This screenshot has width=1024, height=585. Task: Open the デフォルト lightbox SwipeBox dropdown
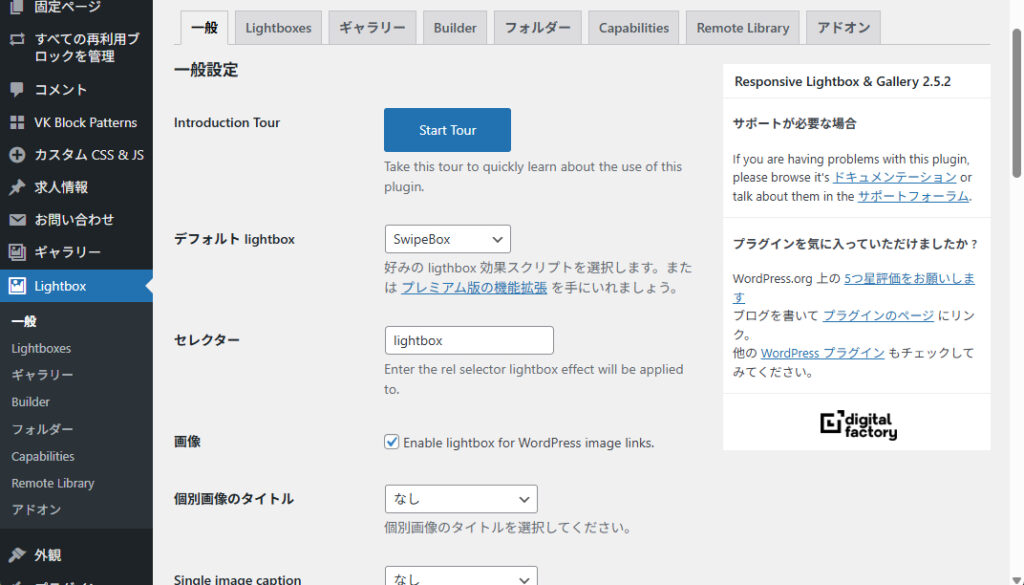click(447, 239)
